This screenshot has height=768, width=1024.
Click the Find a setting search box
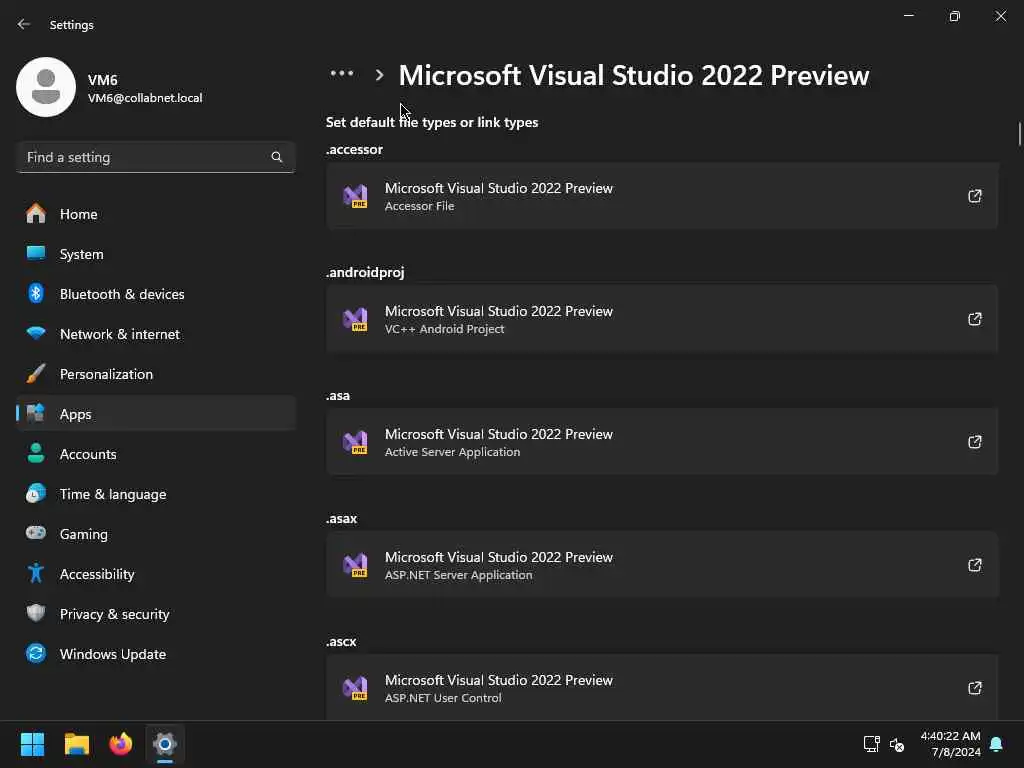pos(145,157)
